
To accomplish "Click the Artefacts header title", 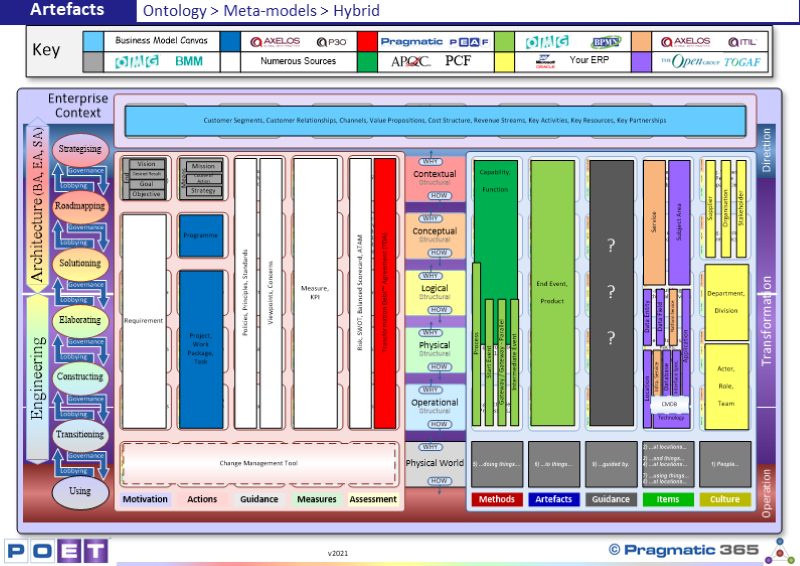I will [x=67, y=9].
